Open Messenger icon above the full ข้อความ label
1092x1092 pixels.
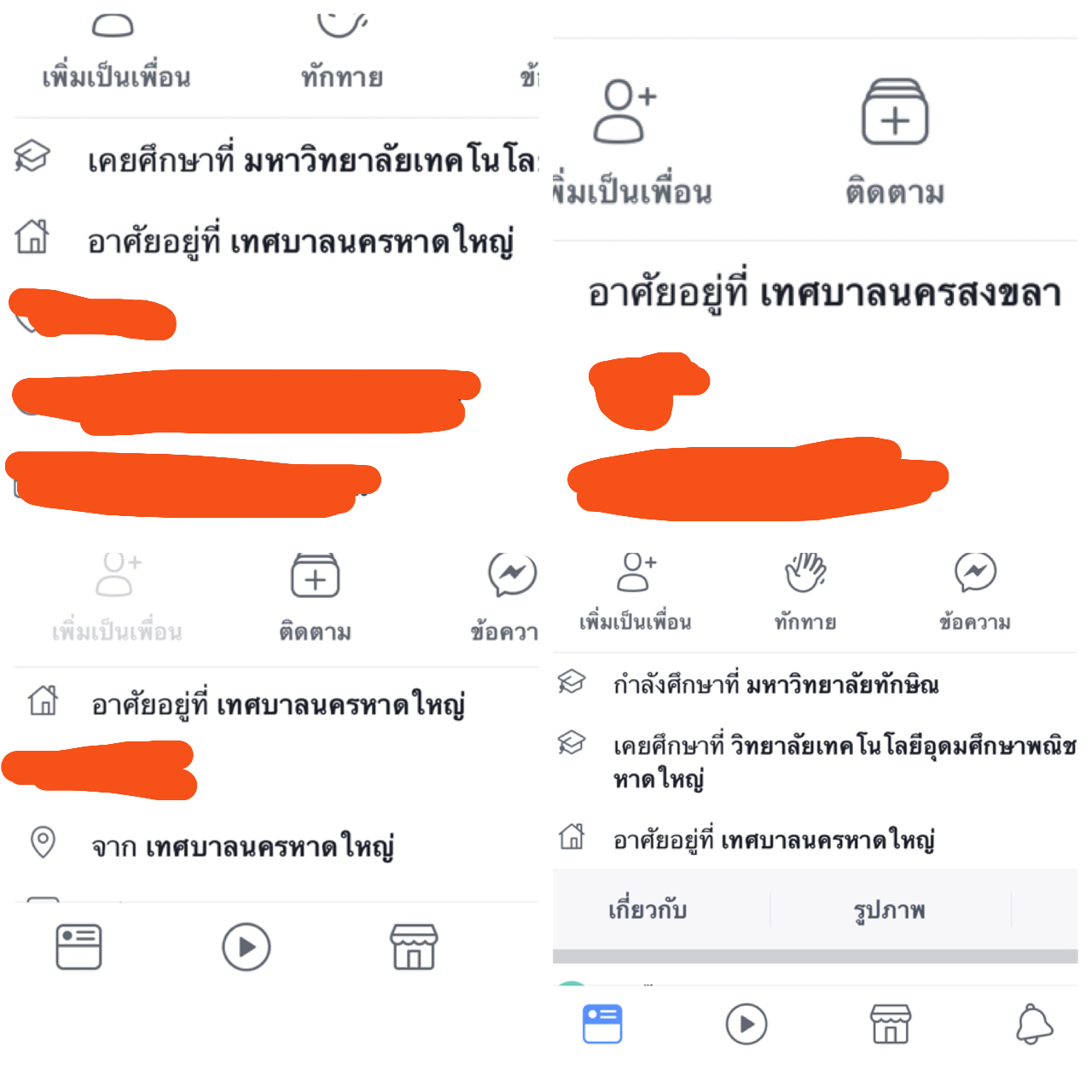pos(975,572)
